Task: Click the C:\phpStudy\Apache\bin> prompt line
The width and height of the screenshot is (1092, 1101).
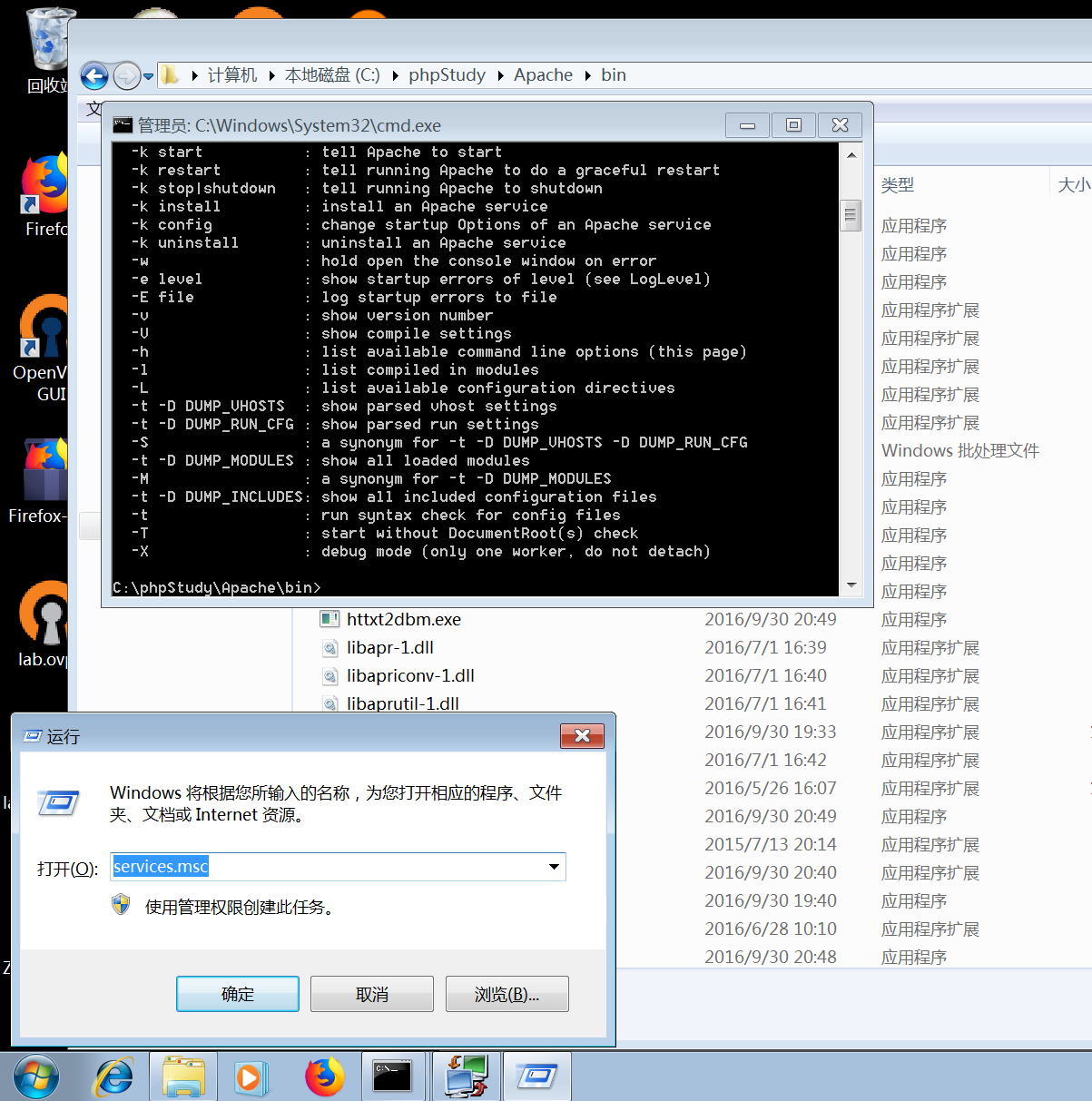Action: [x=217, y=587]
